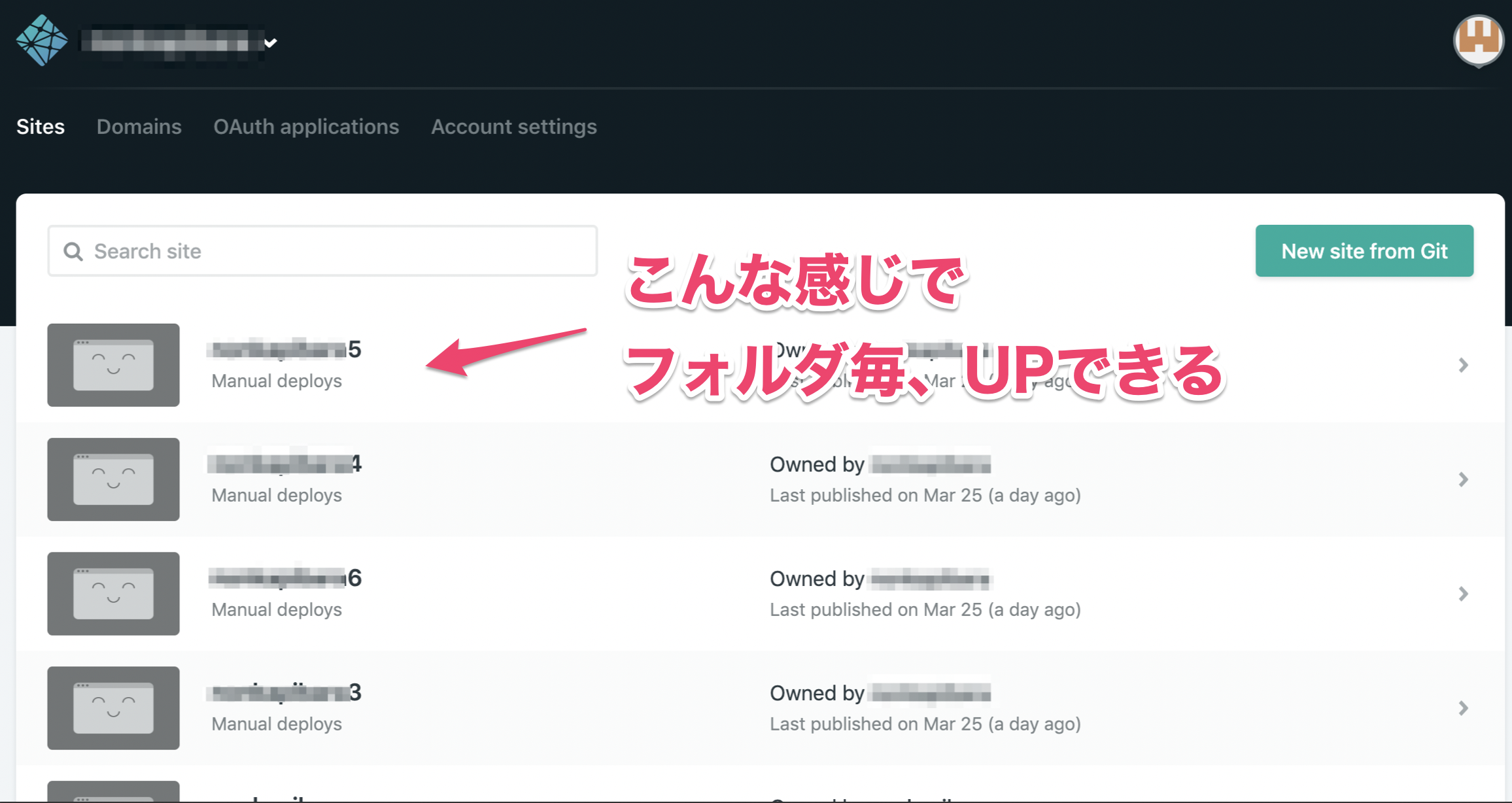Image resolution: width=1512 pixels, height=803 pixels.
Task: Click the thumbnail of the site ending in 6
Action: 112,594
